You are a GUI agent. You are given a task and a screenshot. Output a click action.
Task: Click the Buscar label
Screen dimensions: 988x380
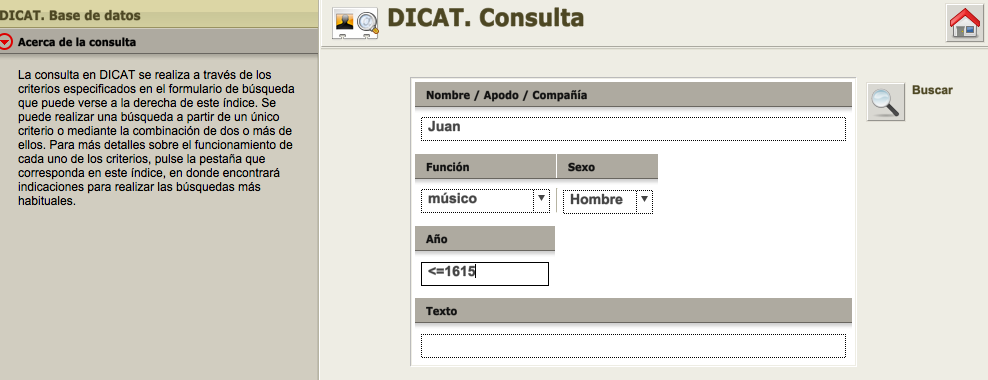932,90
